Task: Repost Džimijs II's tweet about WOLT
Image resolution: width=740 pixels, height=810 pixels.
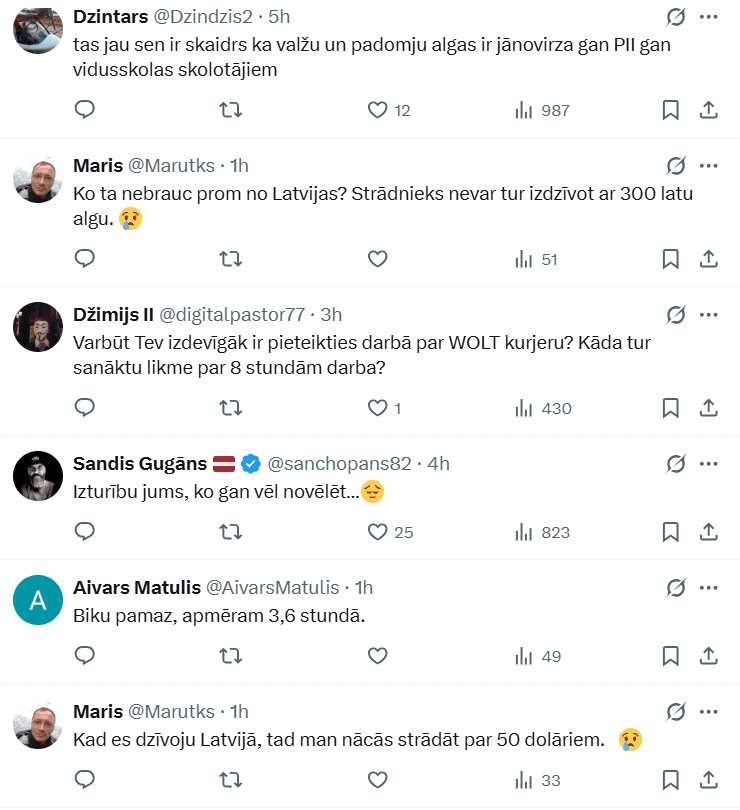Action: [230, 407]
